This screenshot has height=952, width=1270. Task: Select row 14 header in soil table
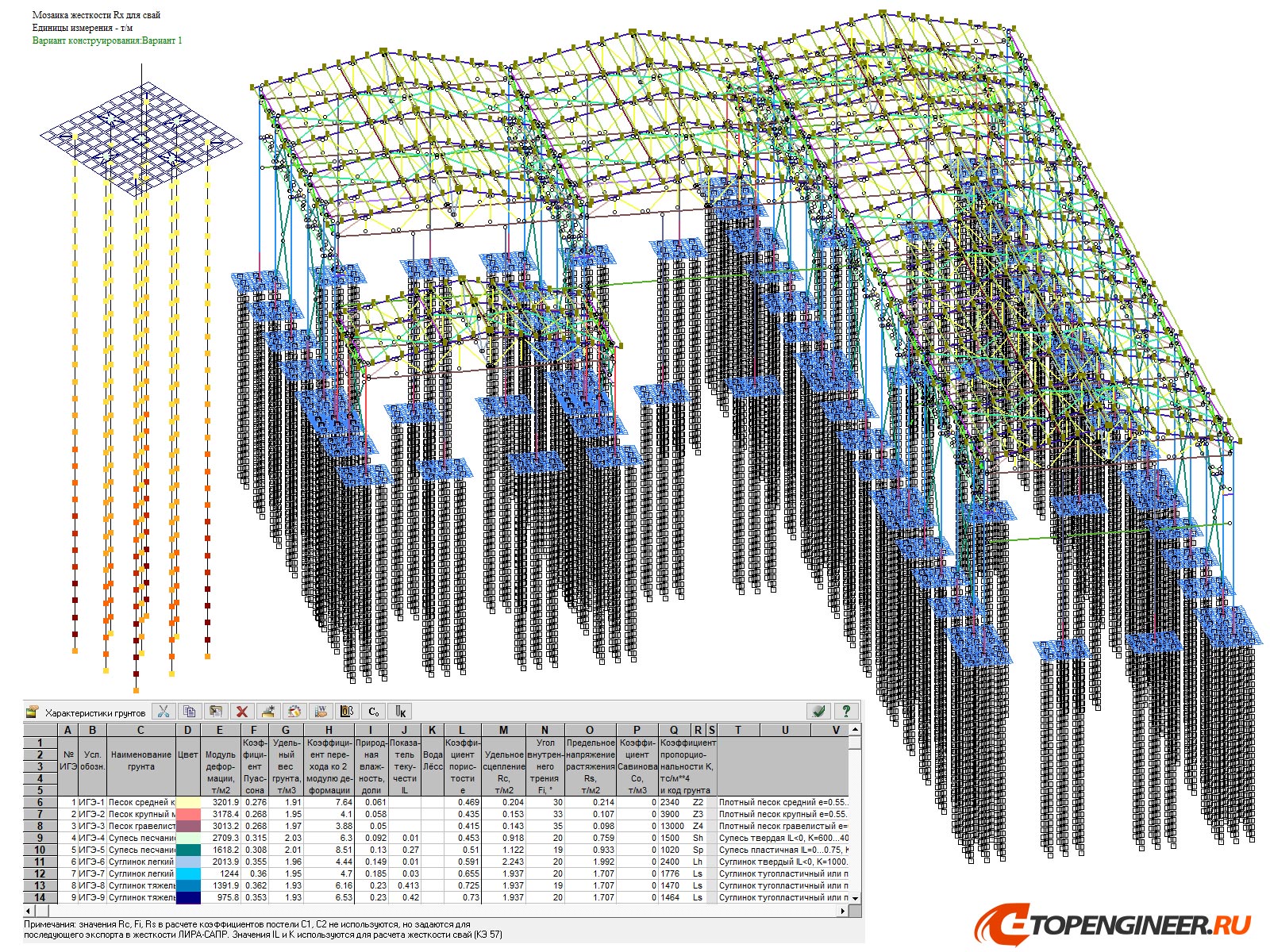point(40,897)
